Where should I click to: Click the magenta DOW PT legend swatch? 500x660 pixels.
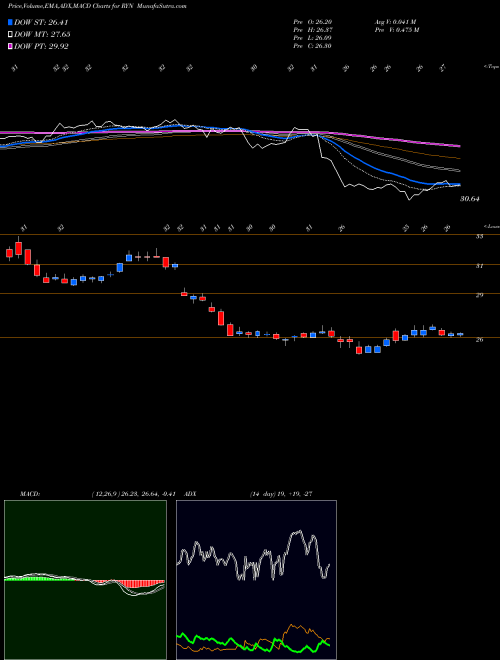11,46
